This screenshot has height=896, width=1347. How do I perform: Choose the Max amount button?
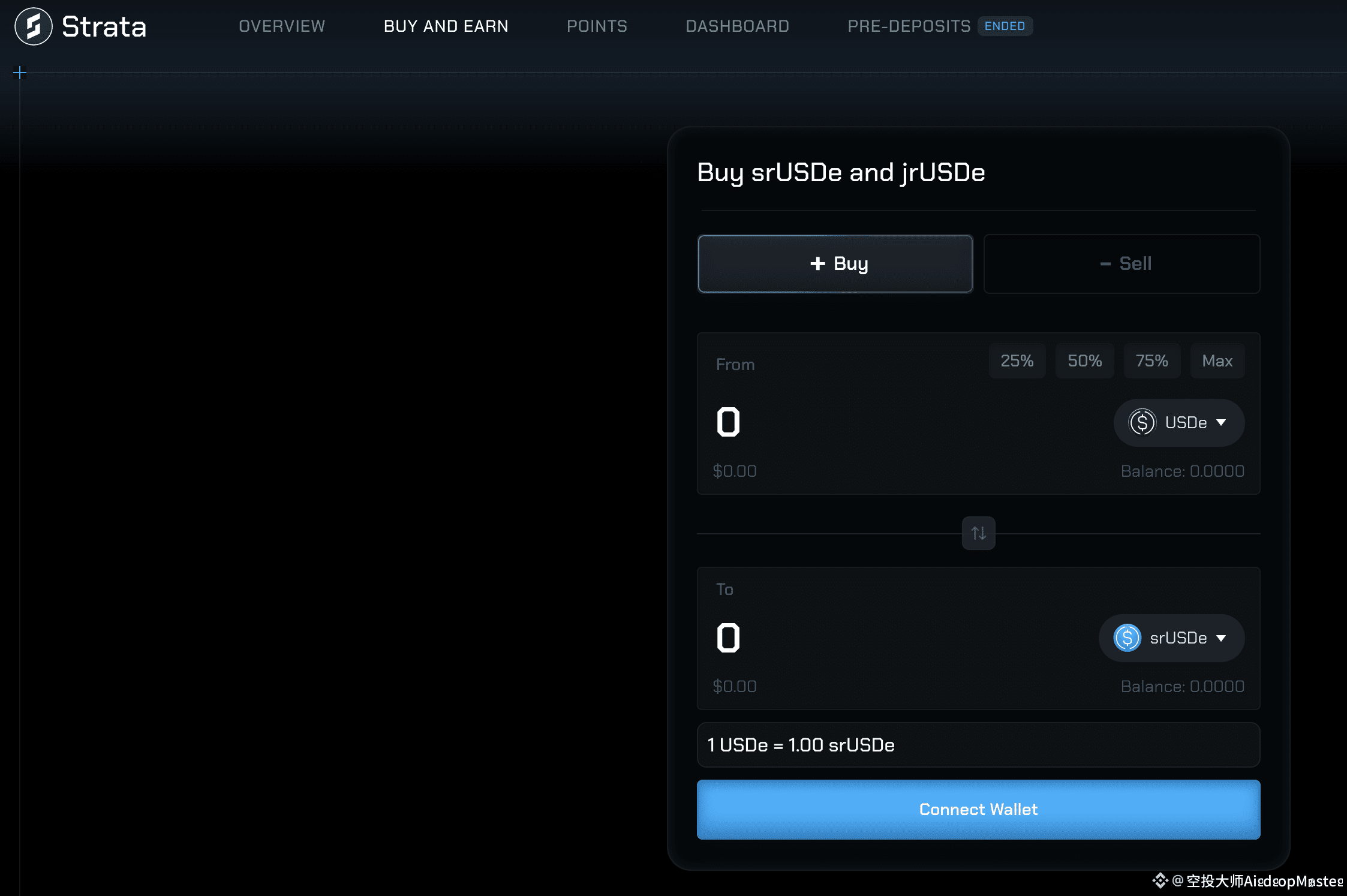1217,361
